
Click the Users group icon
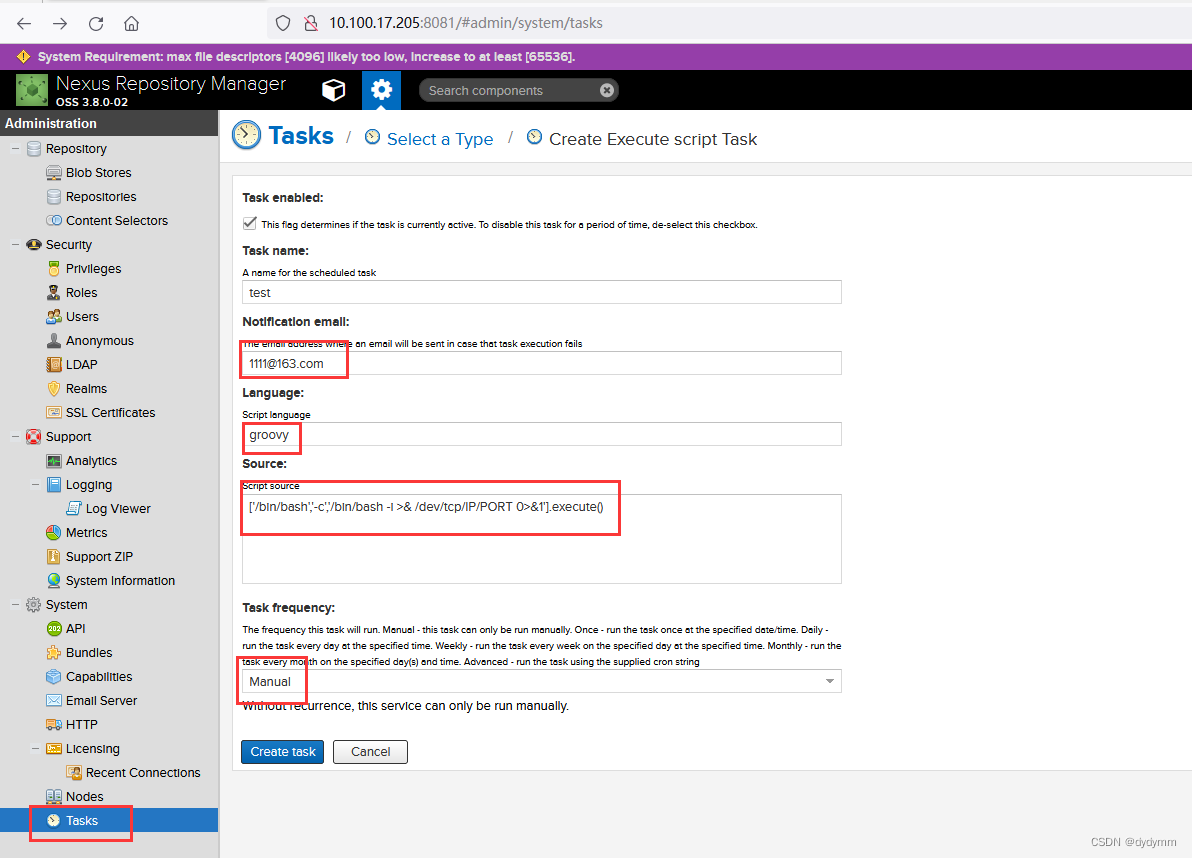point(54,316)
